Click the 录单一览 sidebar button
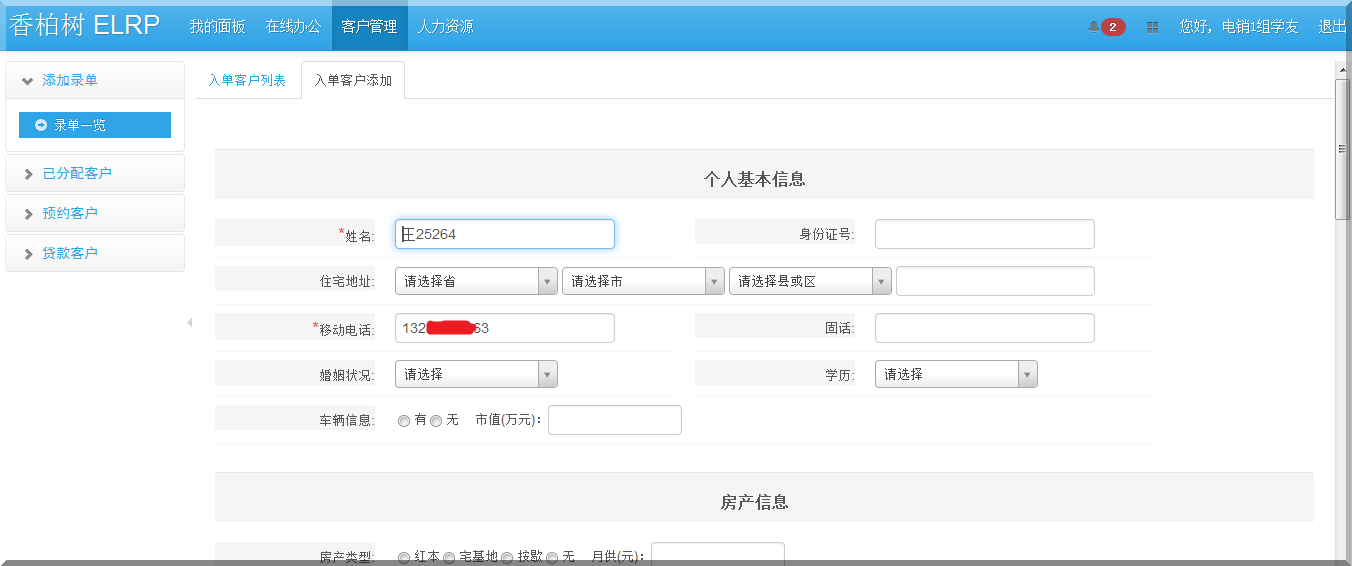This screenshot has height=566, width=1352. (x=95, y=125)
